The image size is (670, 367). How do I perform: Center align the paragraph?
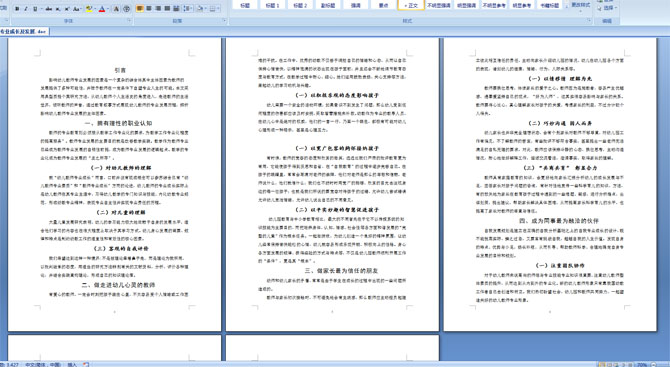(149, 9)
